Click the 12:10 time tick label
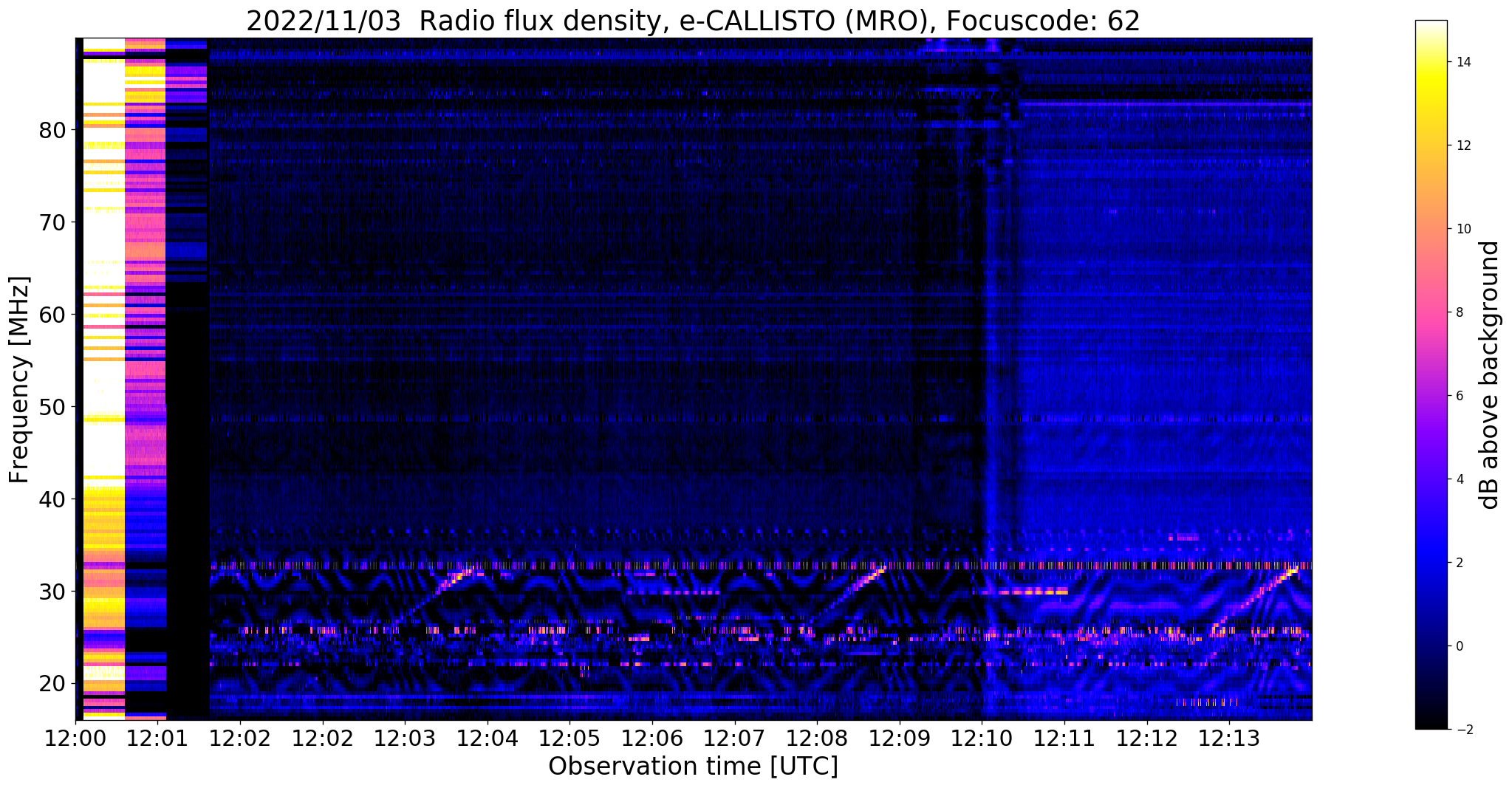The image size is (1512, 788). click(982, 738)
